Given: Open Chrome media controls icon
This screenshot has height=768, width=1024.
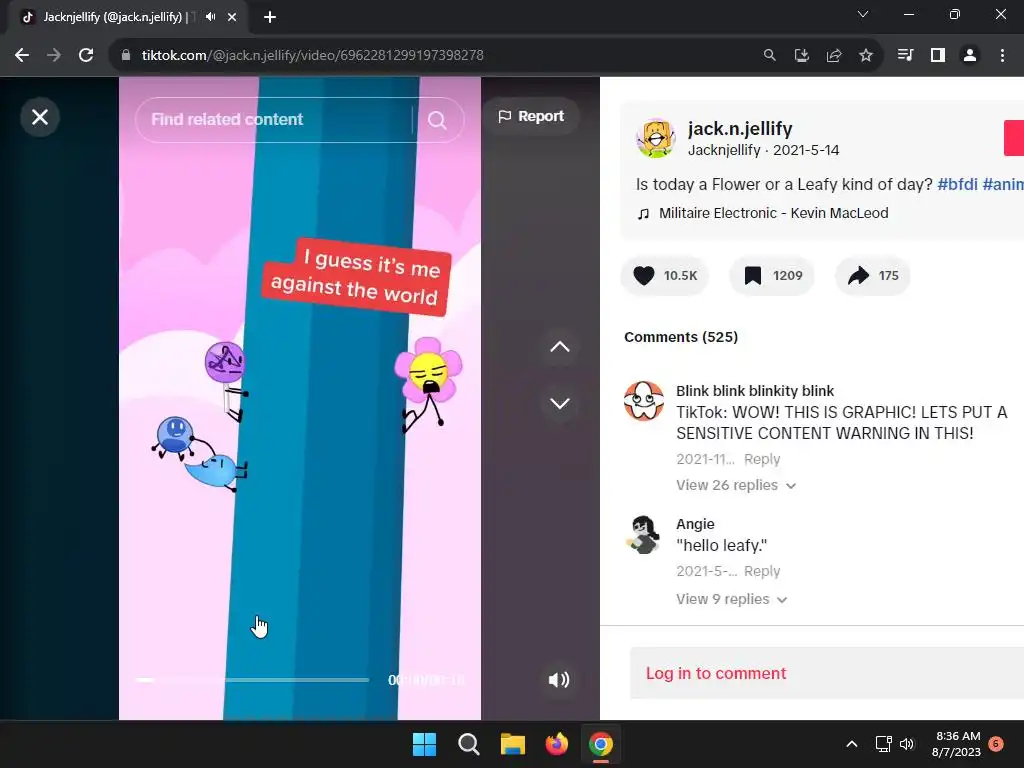Looking at the screenshot, I should pyautogui.click(x=905, y=56).
